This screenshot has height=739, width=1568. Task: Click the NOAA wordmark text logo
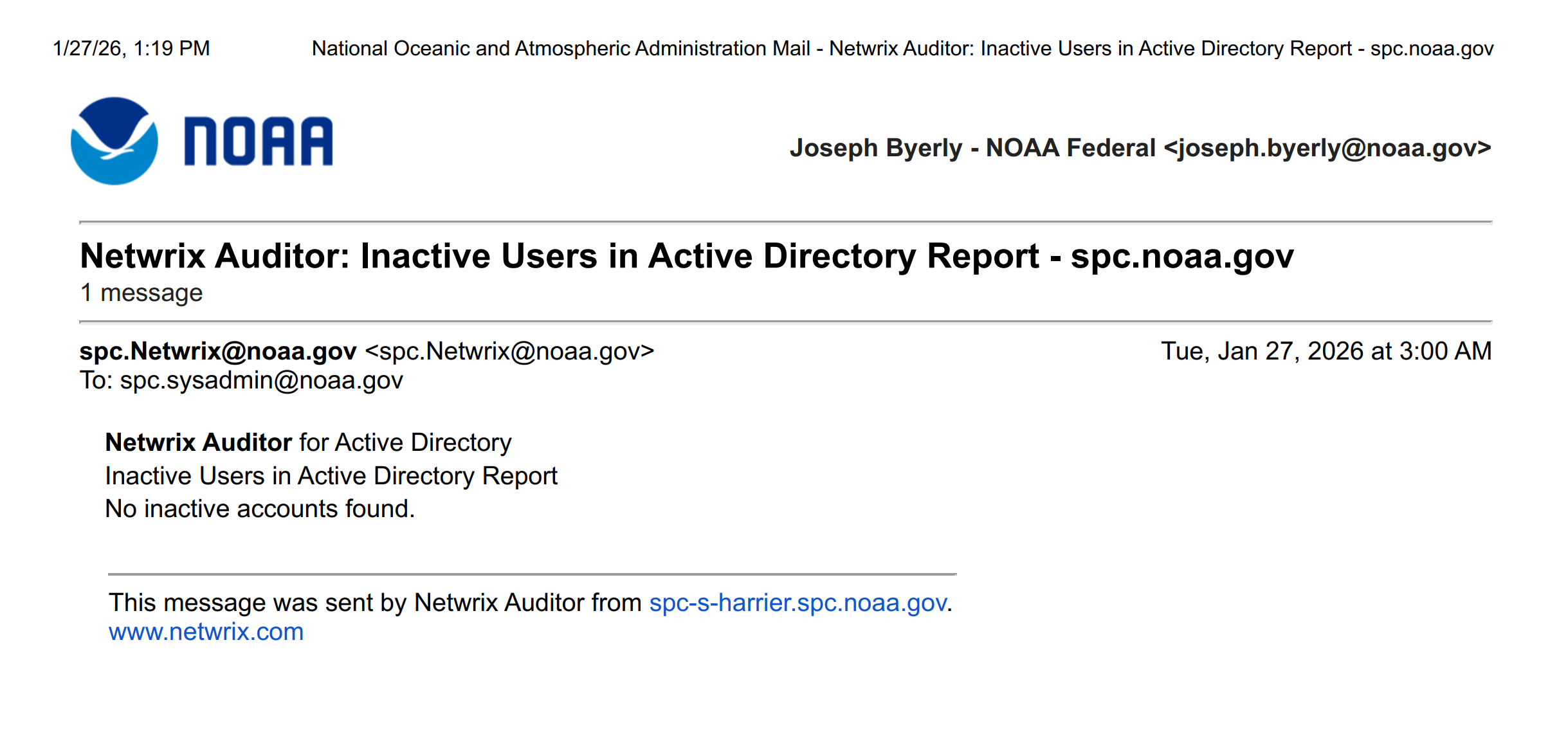(259, 141)
